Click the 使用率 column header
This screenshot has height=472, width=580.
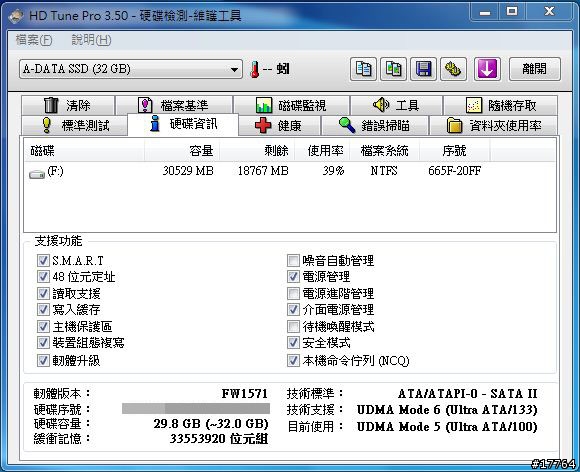(x=322, y=151)
